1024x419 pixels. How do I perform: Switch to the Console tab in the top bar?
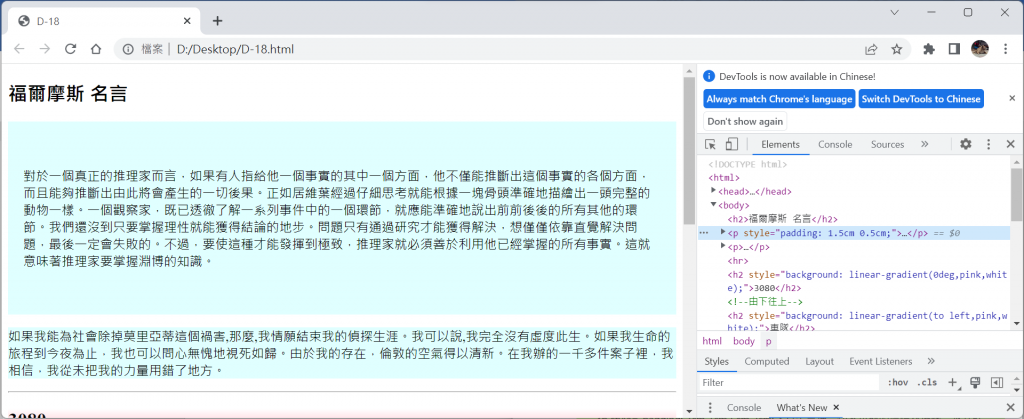835,144
